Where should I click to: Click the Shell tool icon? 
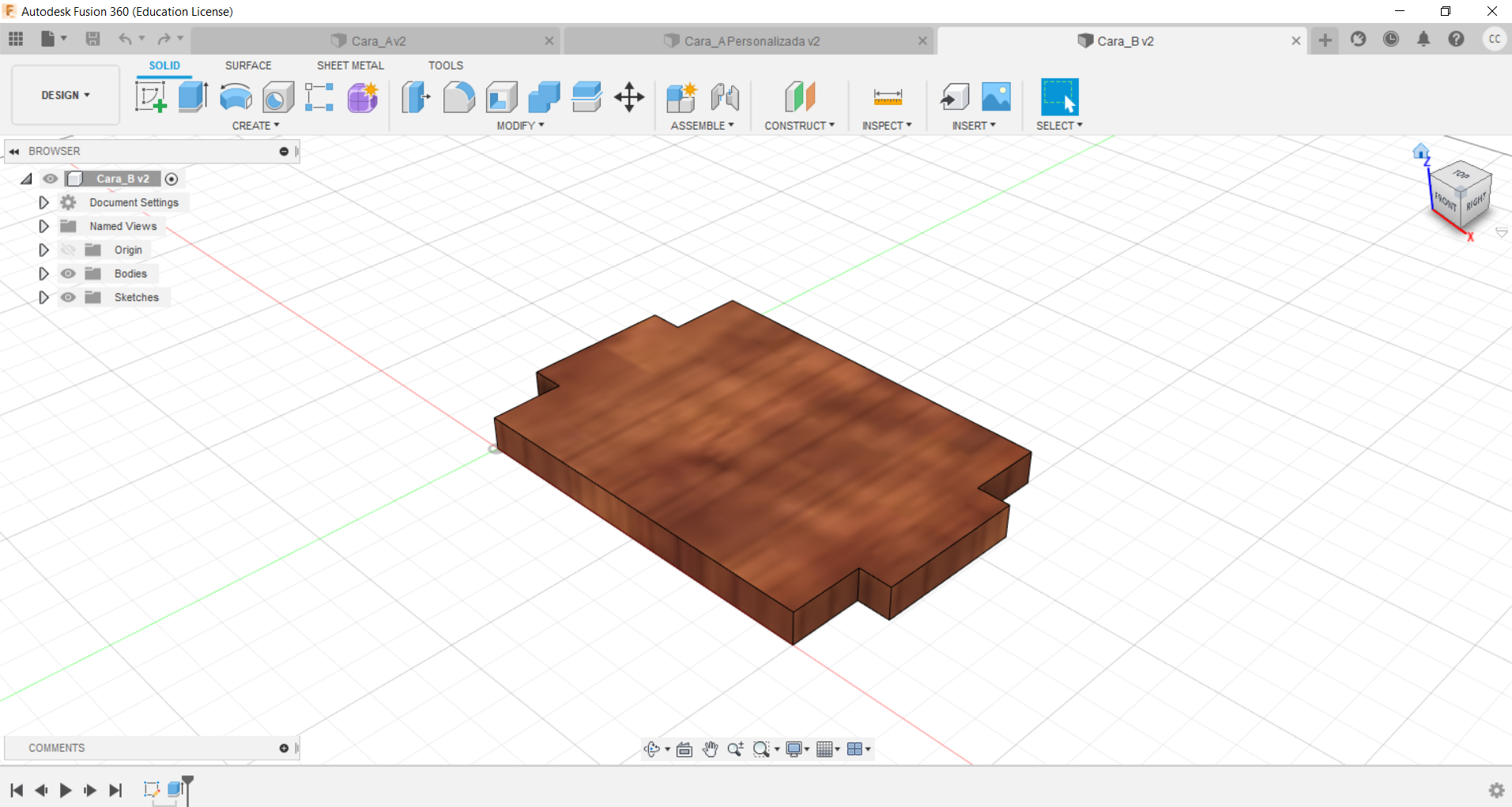[x=501, y=97]
